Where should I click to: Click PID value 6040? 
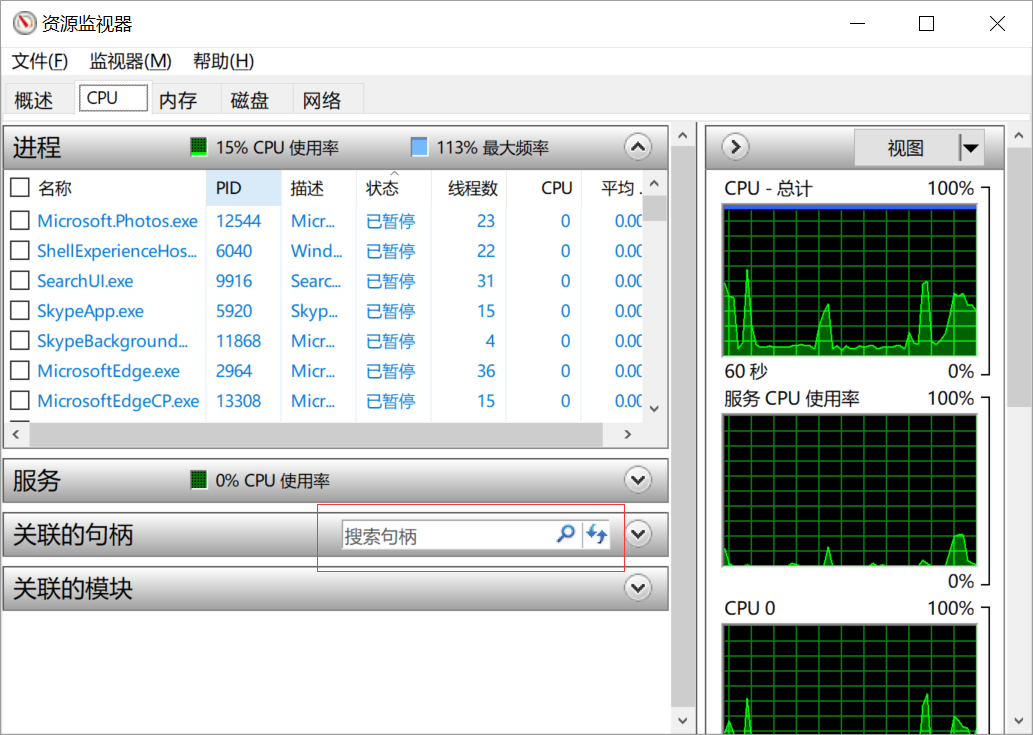click(x=234, y=251)
